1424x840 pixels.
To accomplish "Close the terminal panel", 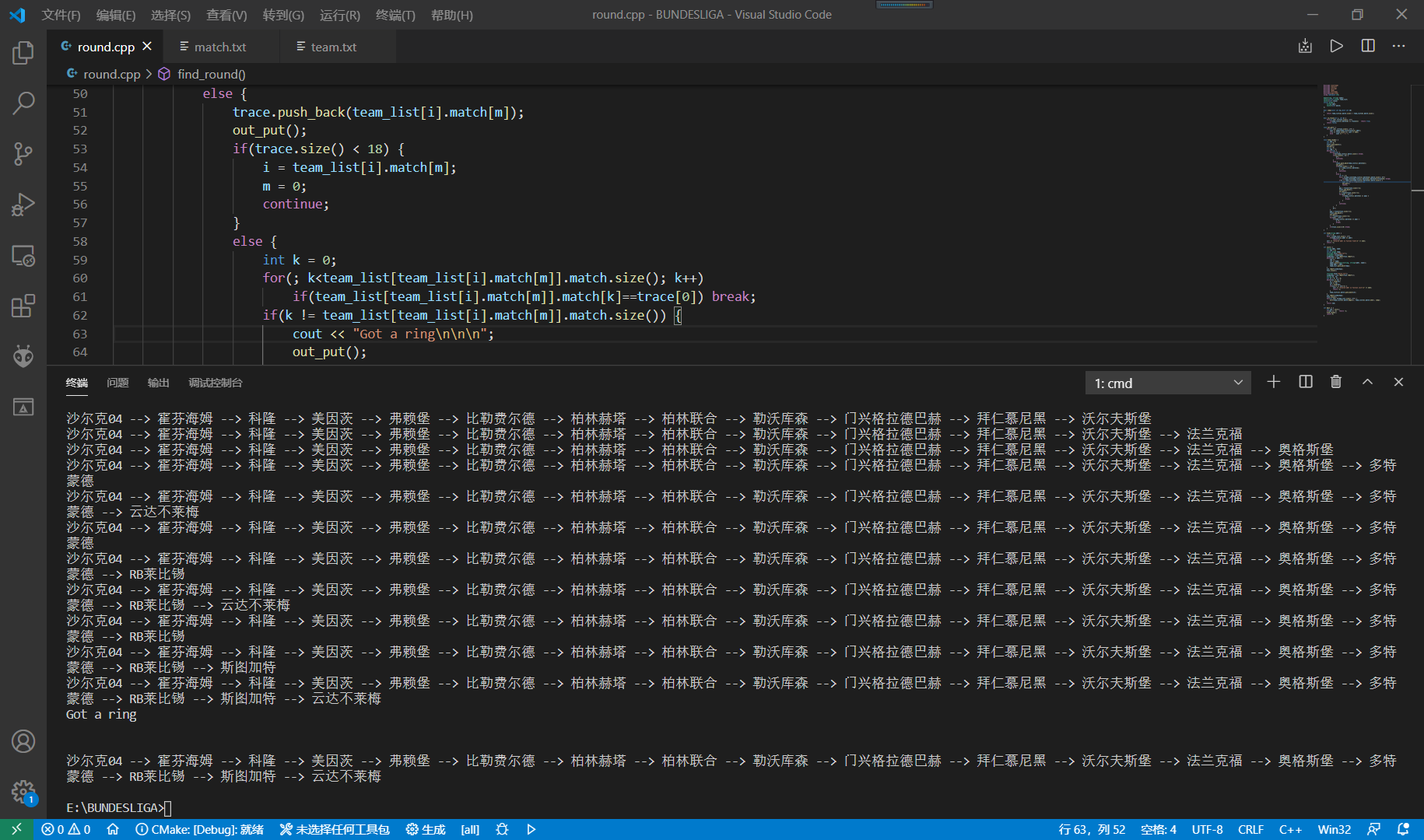I will pyautogui.click(x=1398, y=382).
